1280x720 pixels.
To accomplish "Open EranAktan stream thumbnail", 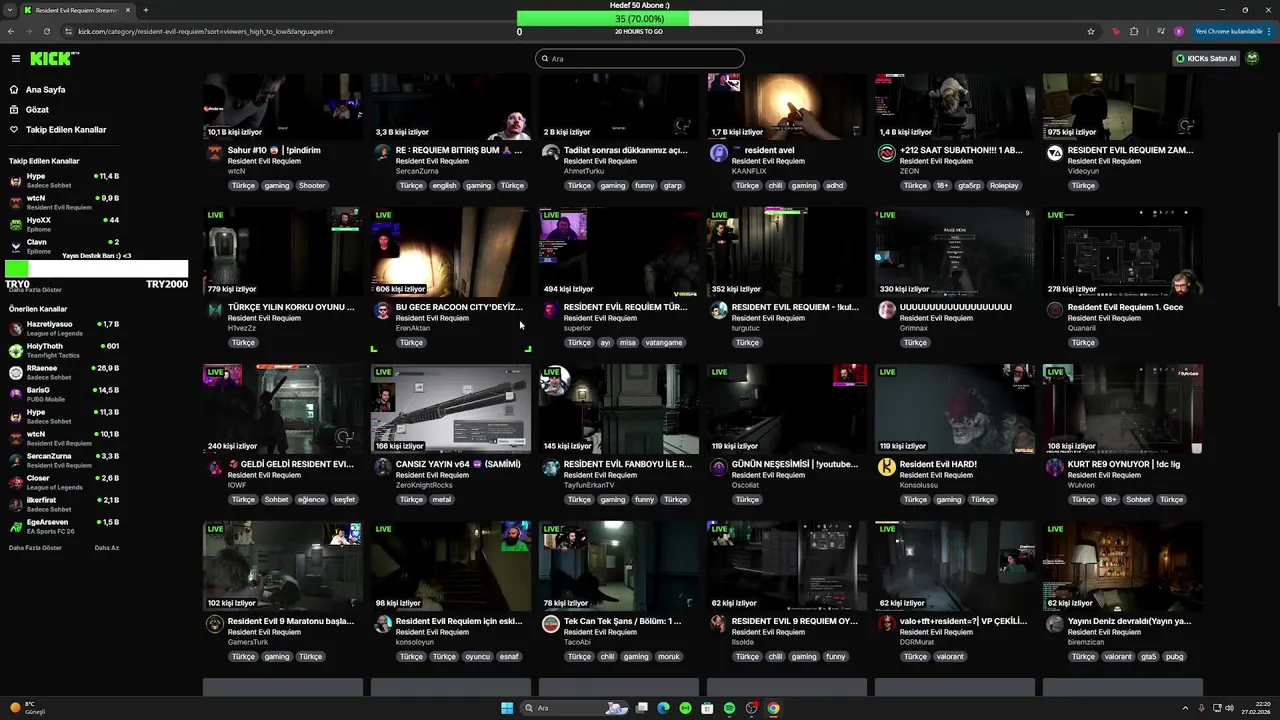I will pyautogui.click(x=451, y=252).
